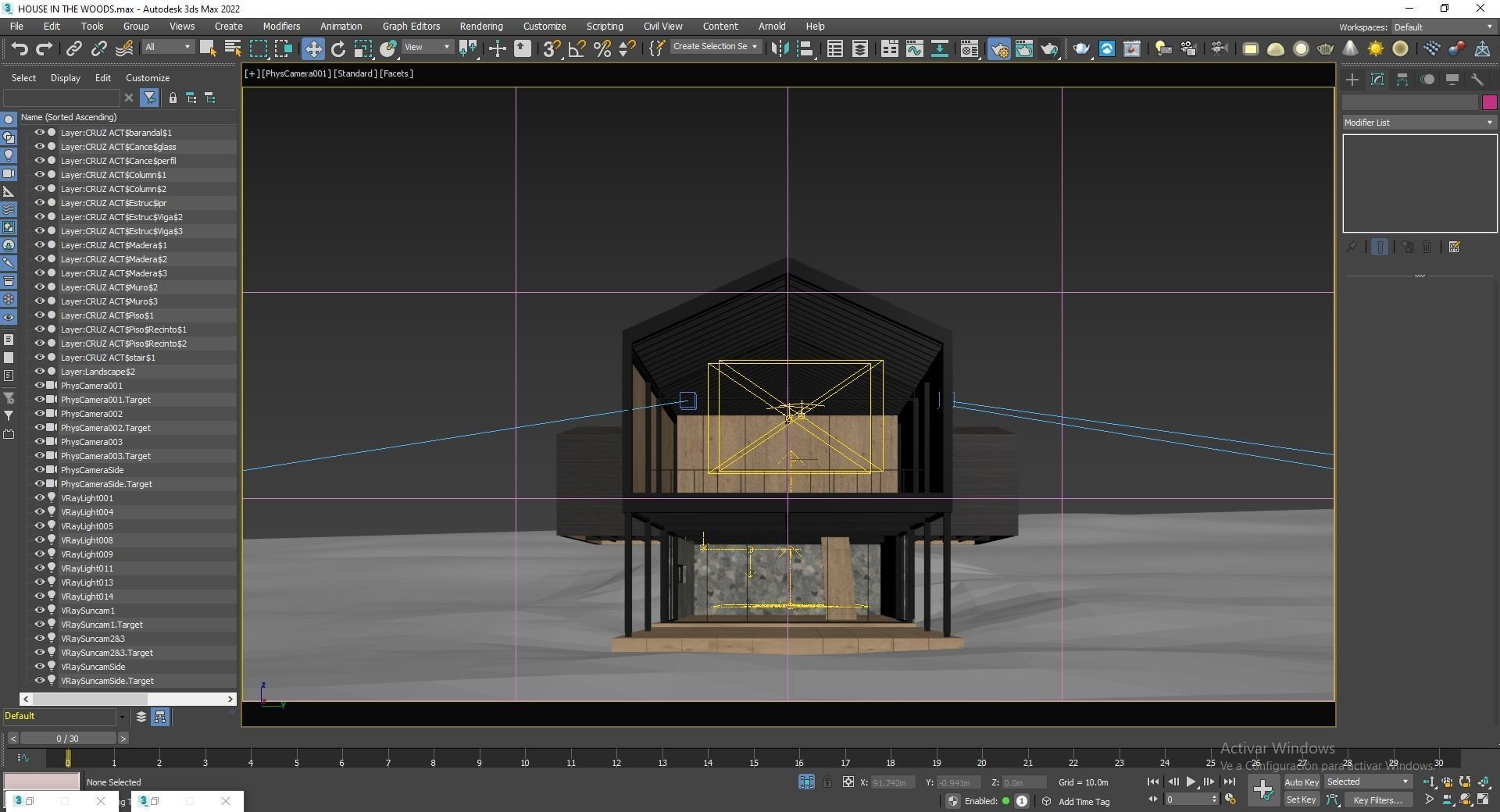
Task: Click the Key Filters button
Action: [1377, 800]
